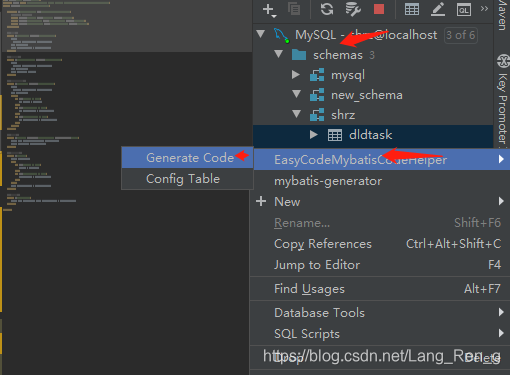
Task: Click the Edit source pencil icon
Action: coord(438,9)
